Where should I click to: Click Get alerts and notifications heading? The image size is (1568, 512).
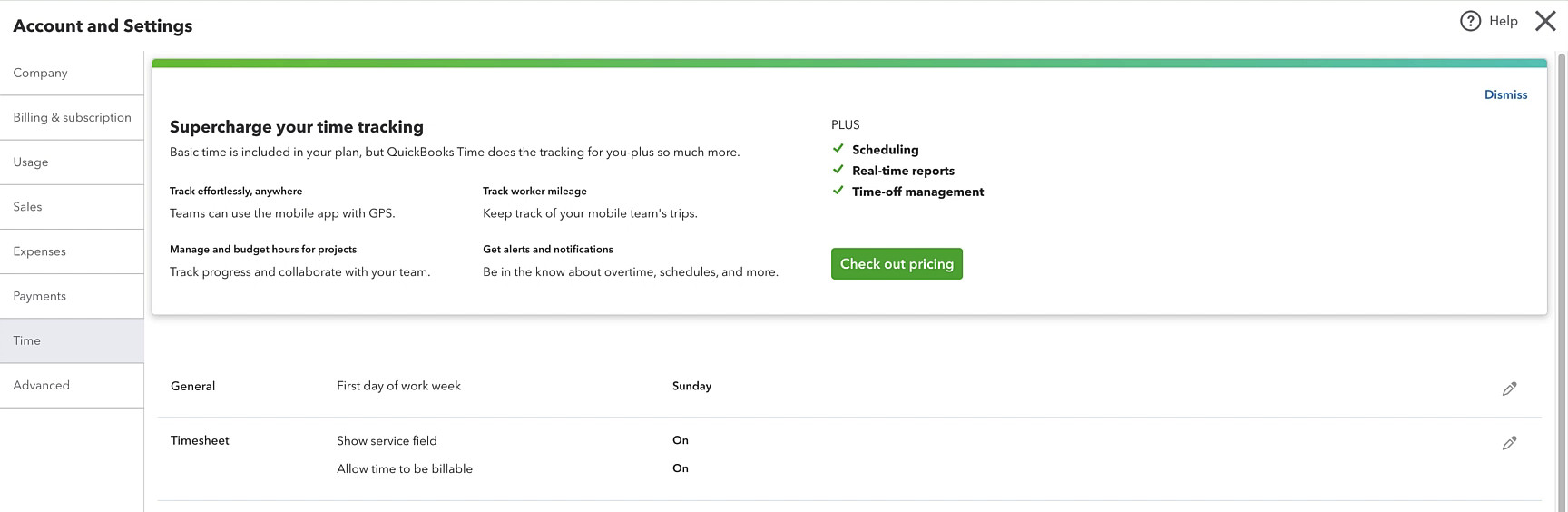click(548, 249)
